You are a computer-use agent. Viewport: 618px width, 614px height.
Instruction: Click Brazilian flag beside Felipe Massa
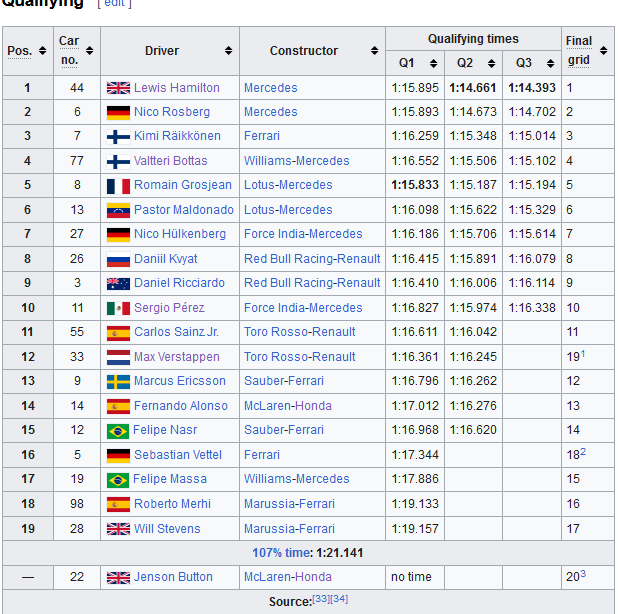(118, 480)
